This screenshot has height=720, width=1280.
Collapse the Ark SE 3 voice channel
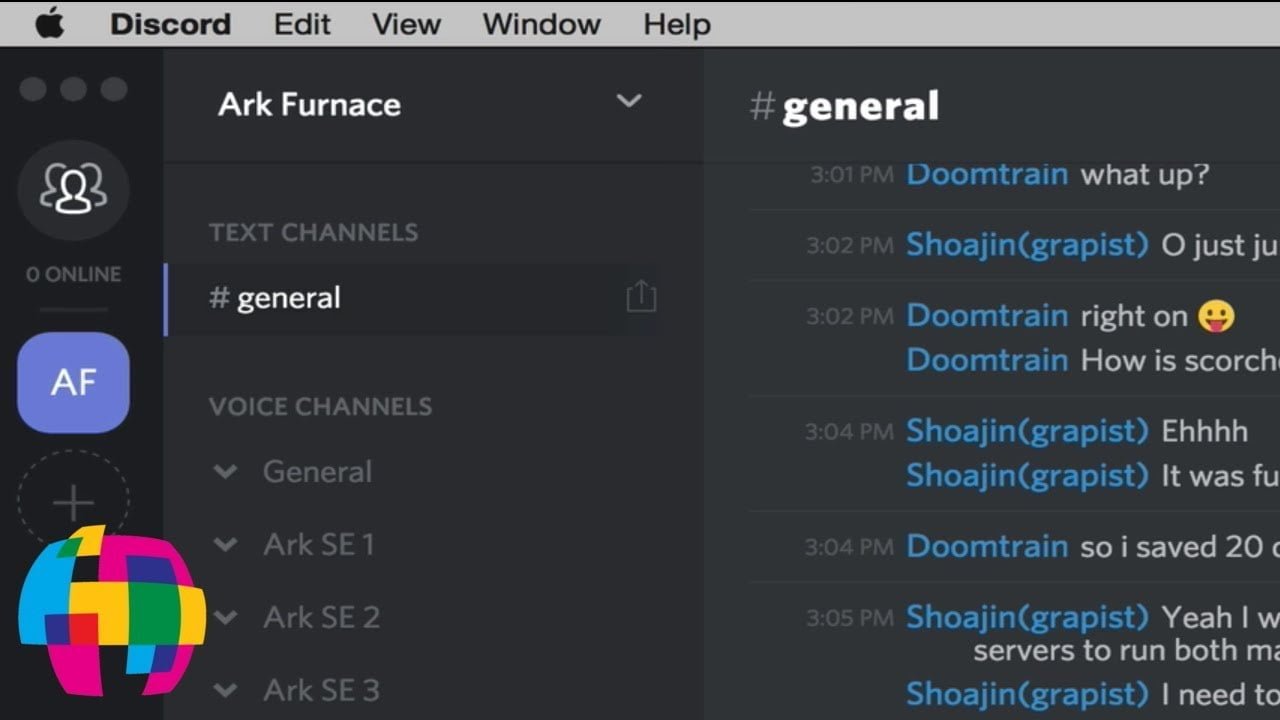tap(225, 690)
